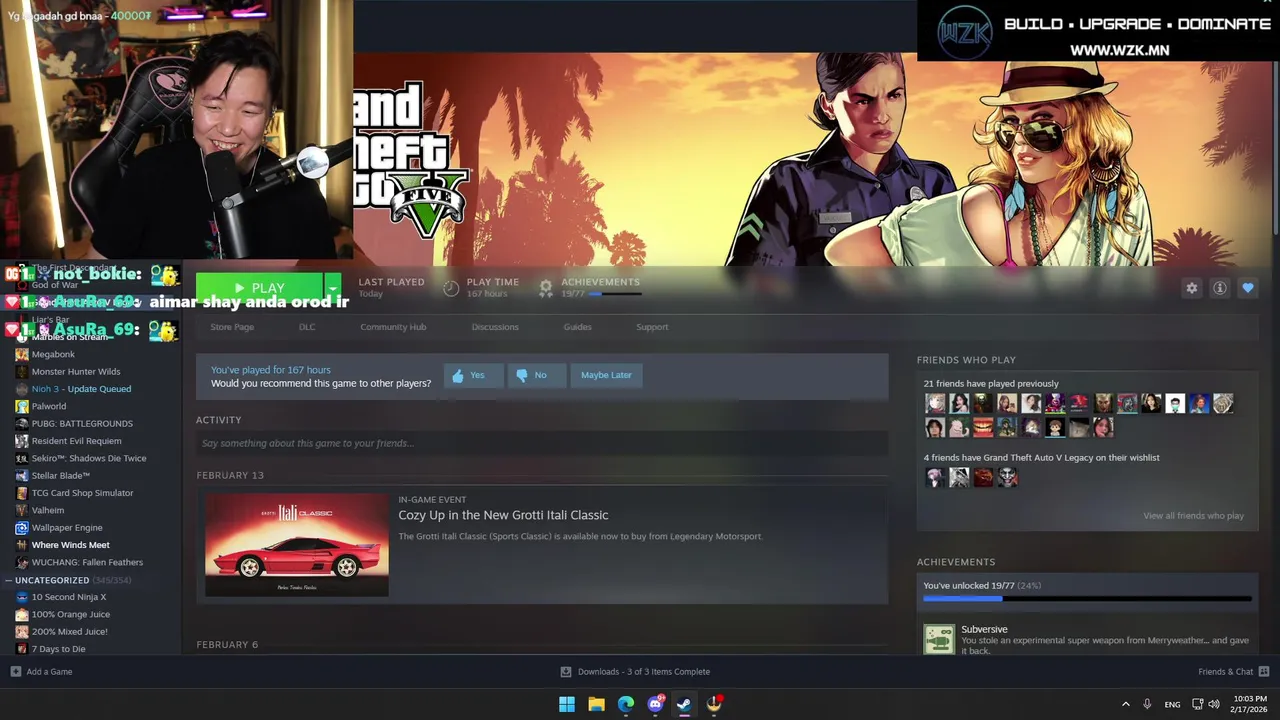Open the Guides tab
Screen dimensions: 1280x720
(x=577, y=327)
